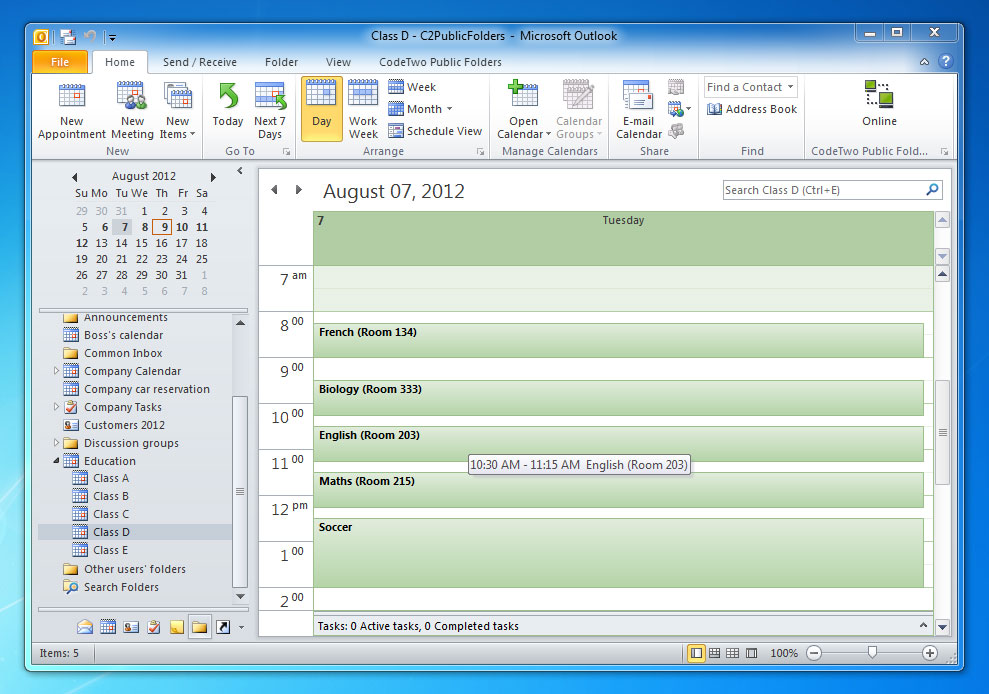This screenshot has width=989, height=694.
Task: Select the English (Room 203) appointment
Action: (618, 444)
